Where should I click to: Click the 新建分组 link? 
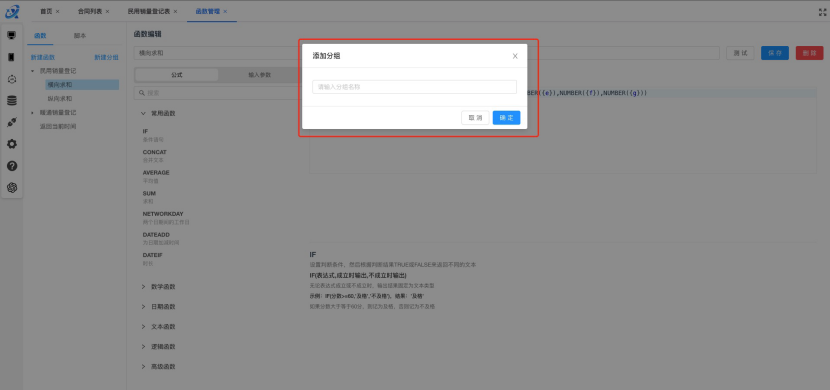106,57
